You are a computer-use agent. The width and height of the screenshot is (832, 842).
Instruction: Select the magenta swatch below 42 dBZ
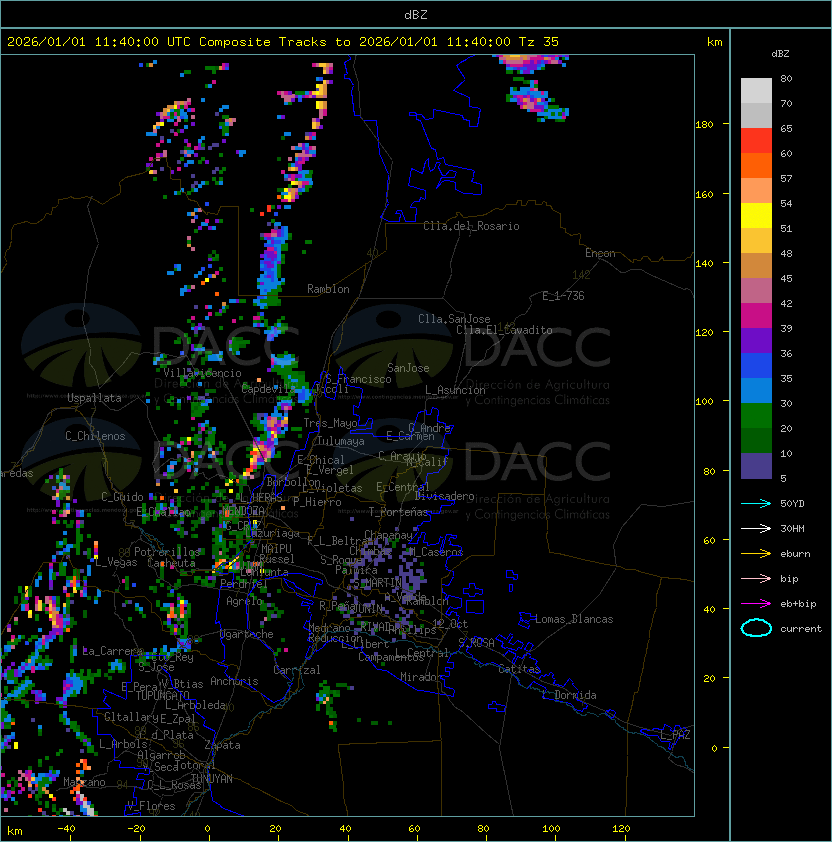[x=756, y=316]
